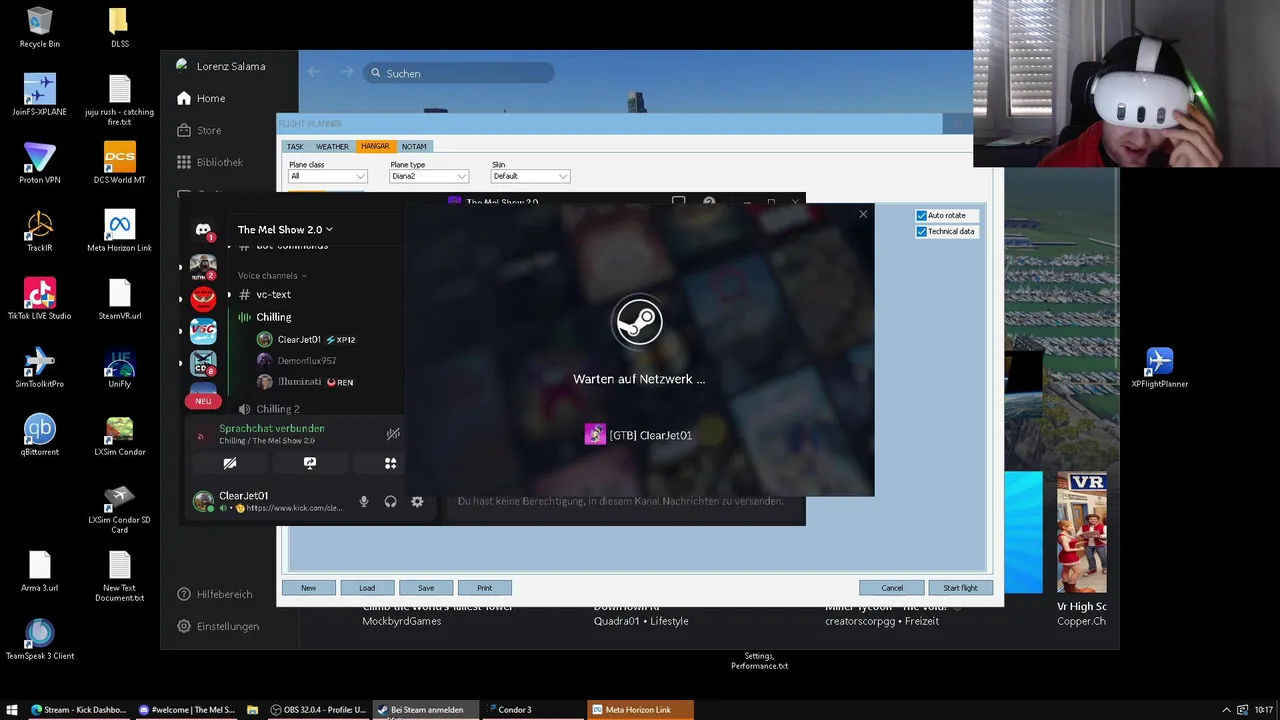Open the vc-text channel

[273, 295]
